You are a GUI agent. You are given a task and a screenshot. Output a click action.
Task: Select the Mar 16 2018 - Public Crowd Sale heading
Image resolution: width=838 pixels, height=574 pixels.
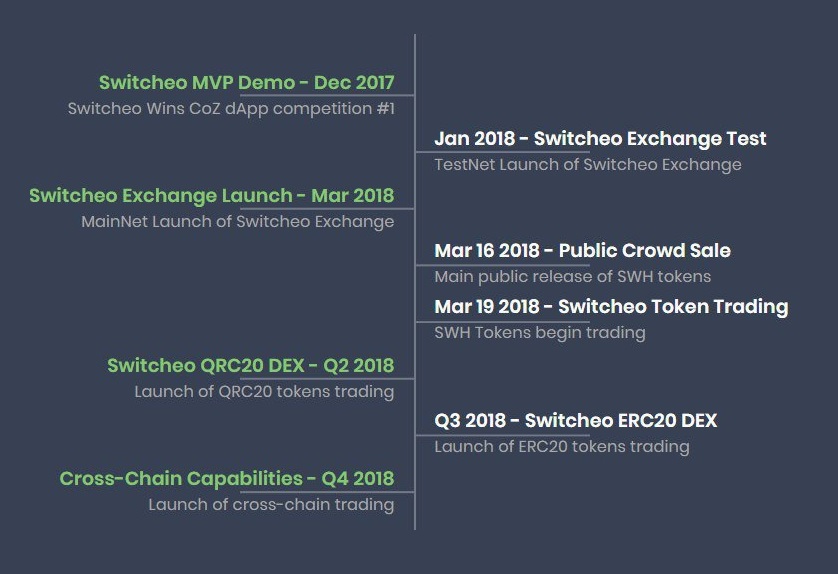click(583, 251)
